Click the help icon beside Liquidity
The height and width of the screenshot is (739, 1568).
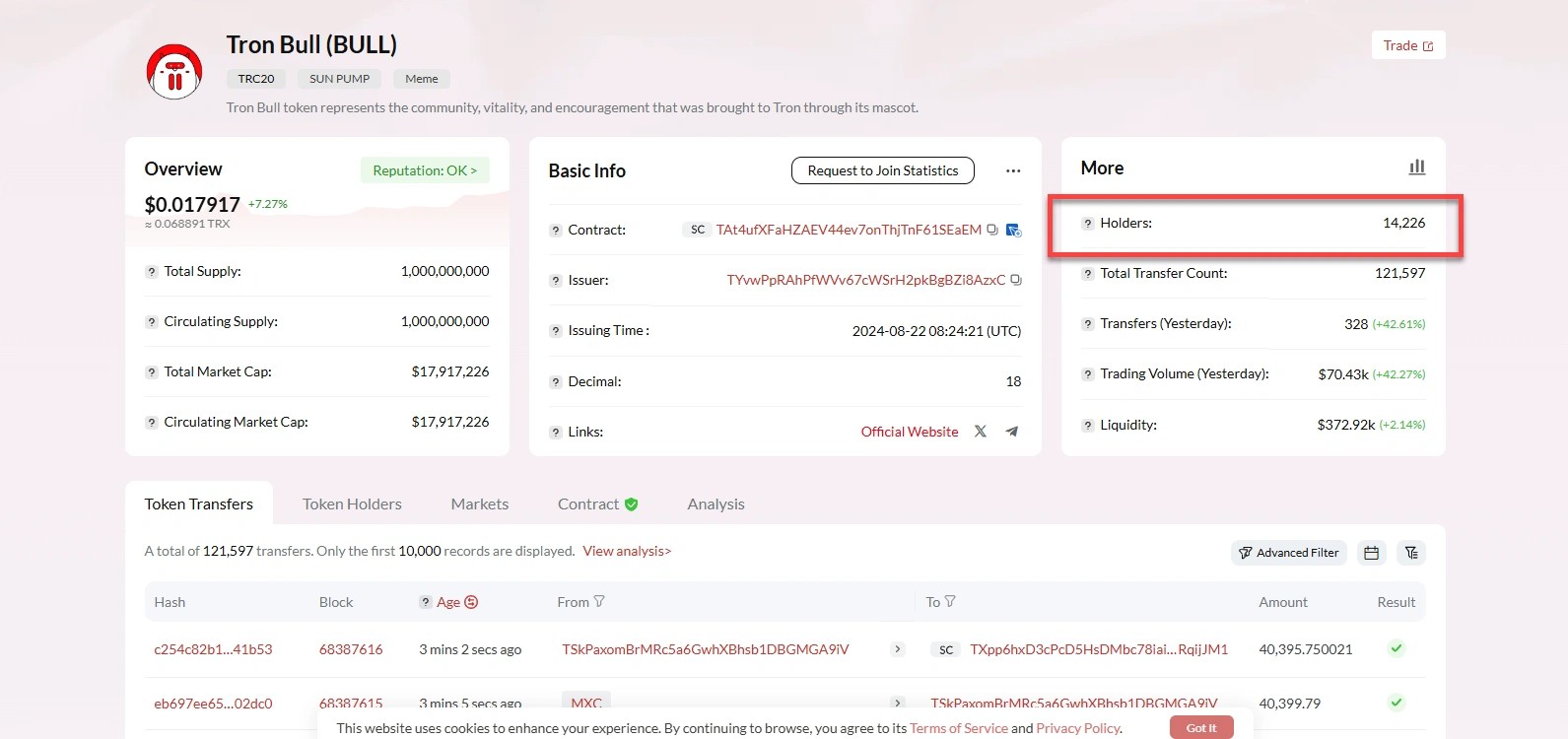pyautogui.click(x=1088, y=426)
